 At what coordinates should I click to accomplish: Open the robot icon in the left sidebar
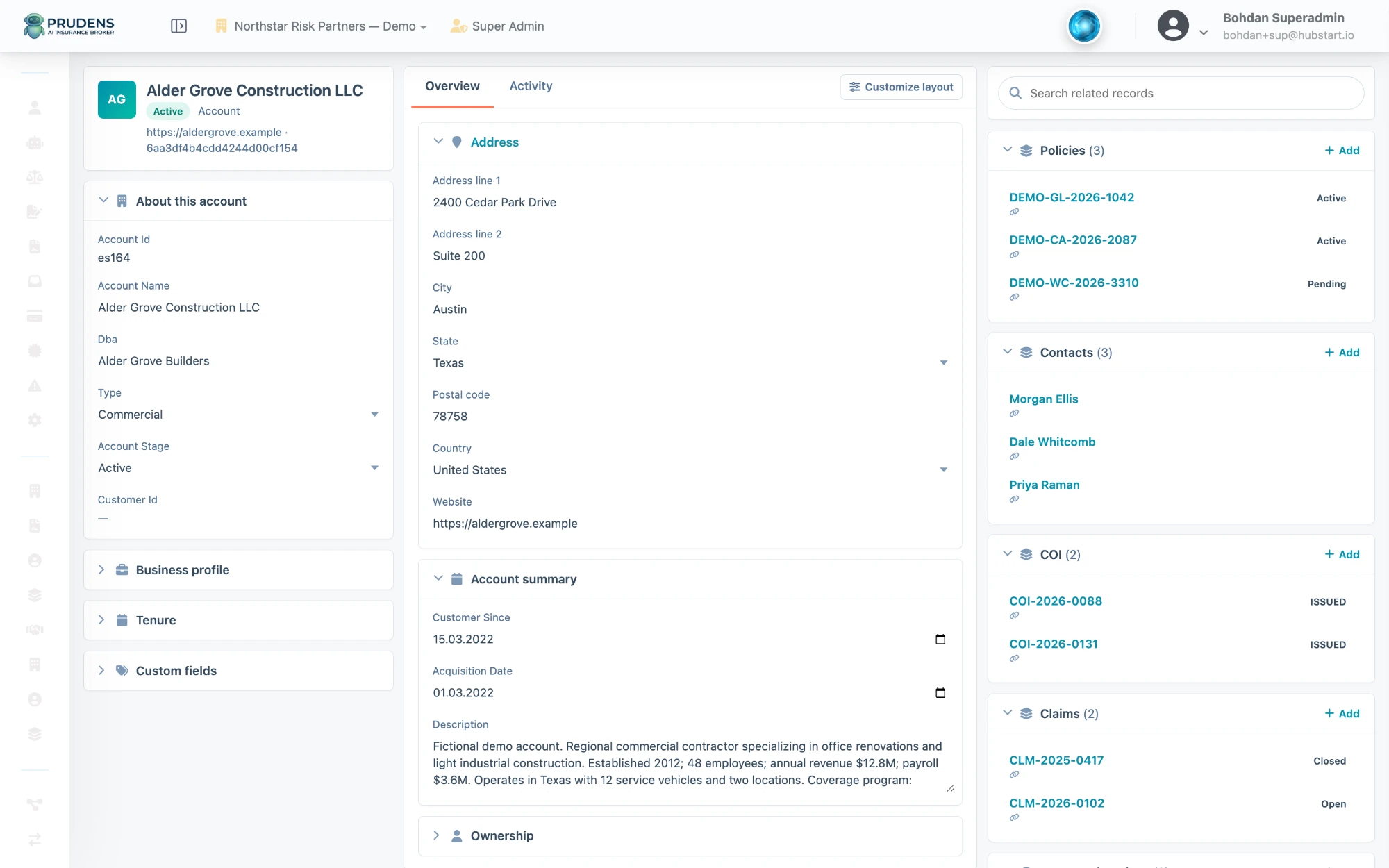click(34, 142)
